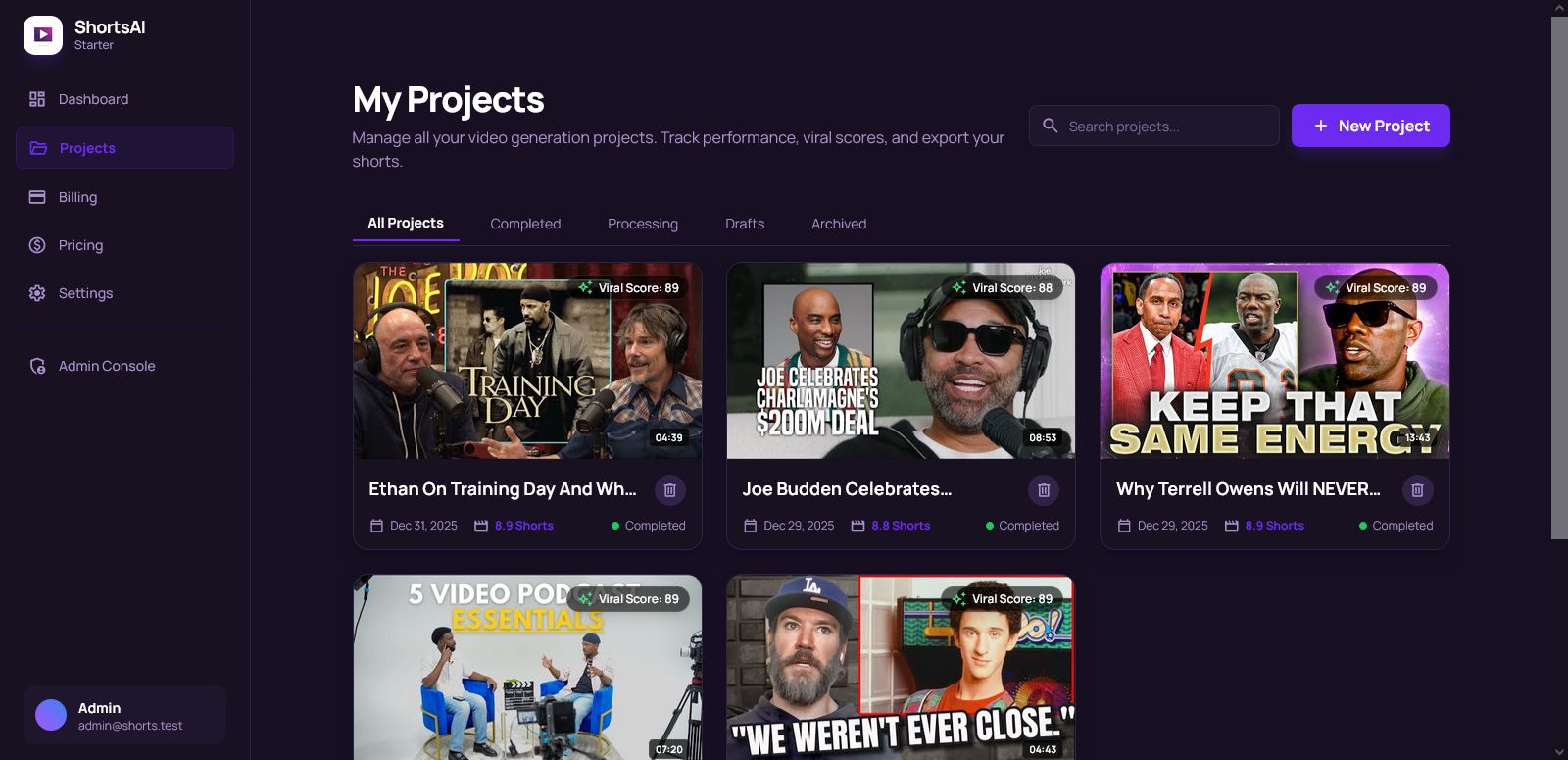
Task: Open the Admin user profile card
Action: 124,715
